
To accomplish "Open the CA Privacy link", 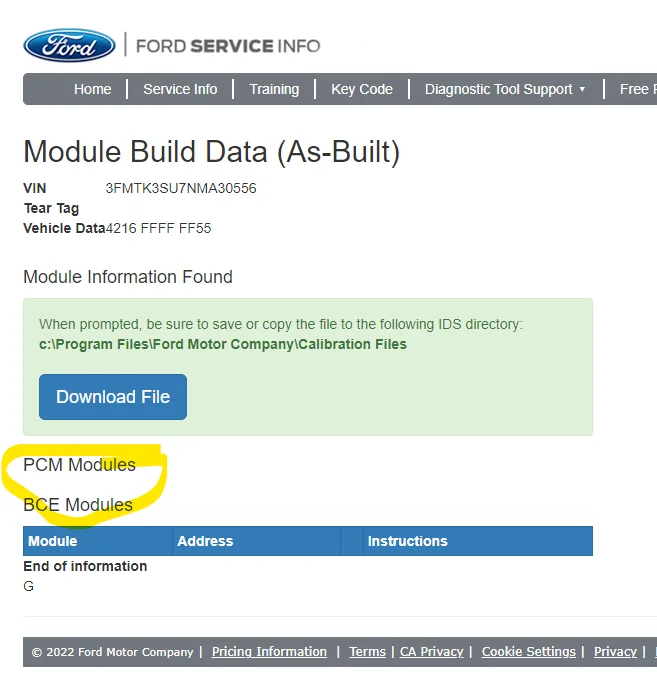I will coord(431,652).
